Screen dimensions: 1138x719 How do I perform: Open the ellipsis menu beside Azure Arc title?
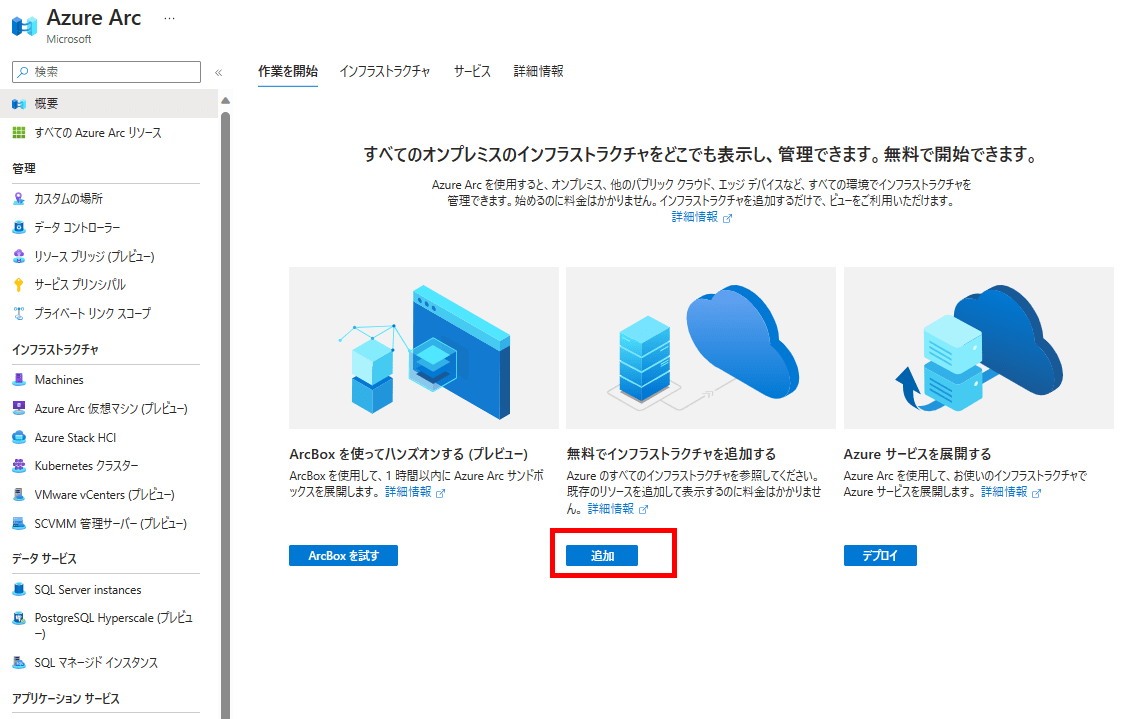(x=169, y=18)
